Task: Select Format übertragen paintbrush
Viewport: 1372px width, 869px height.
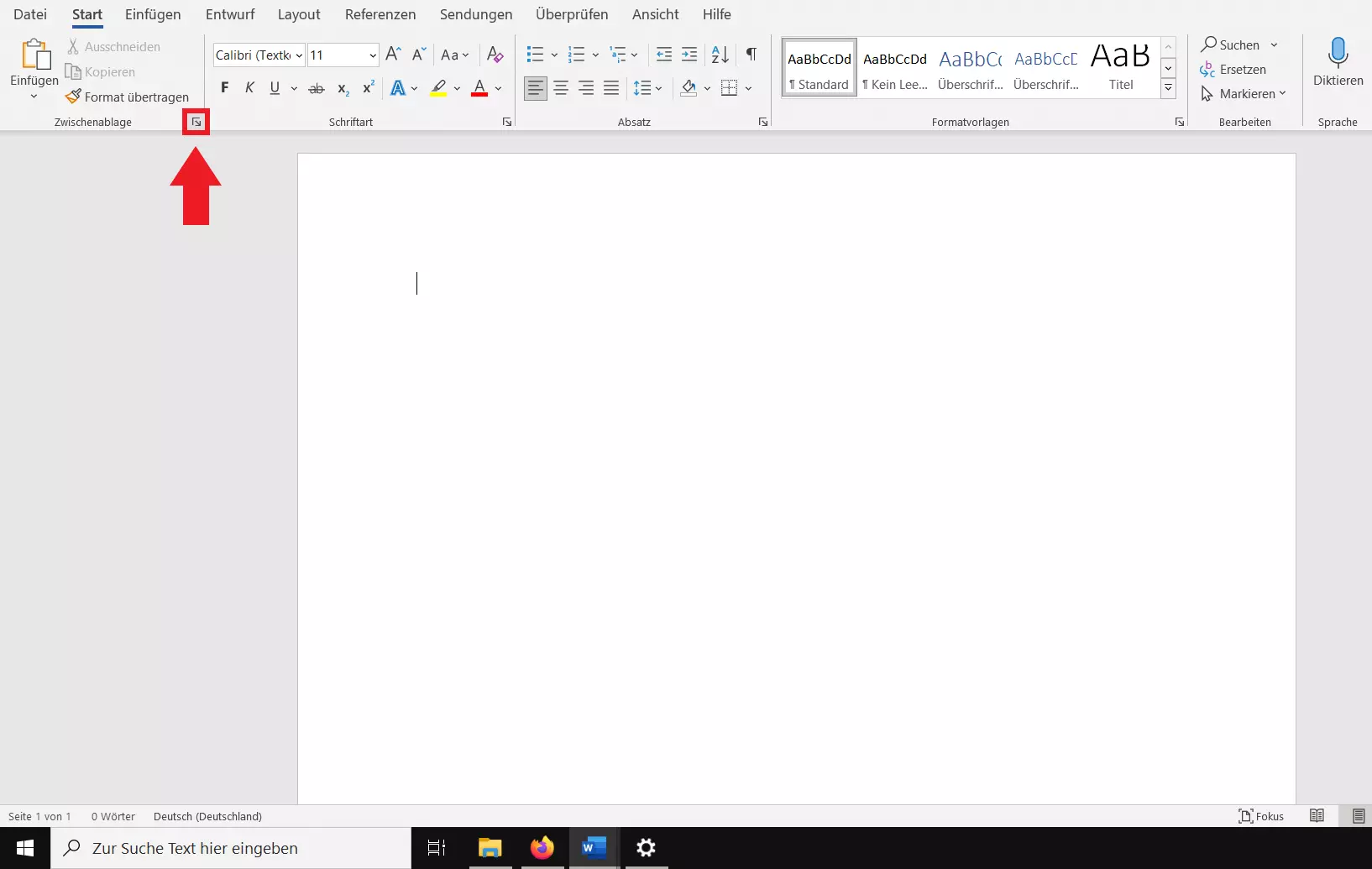Action: (73, 97)
